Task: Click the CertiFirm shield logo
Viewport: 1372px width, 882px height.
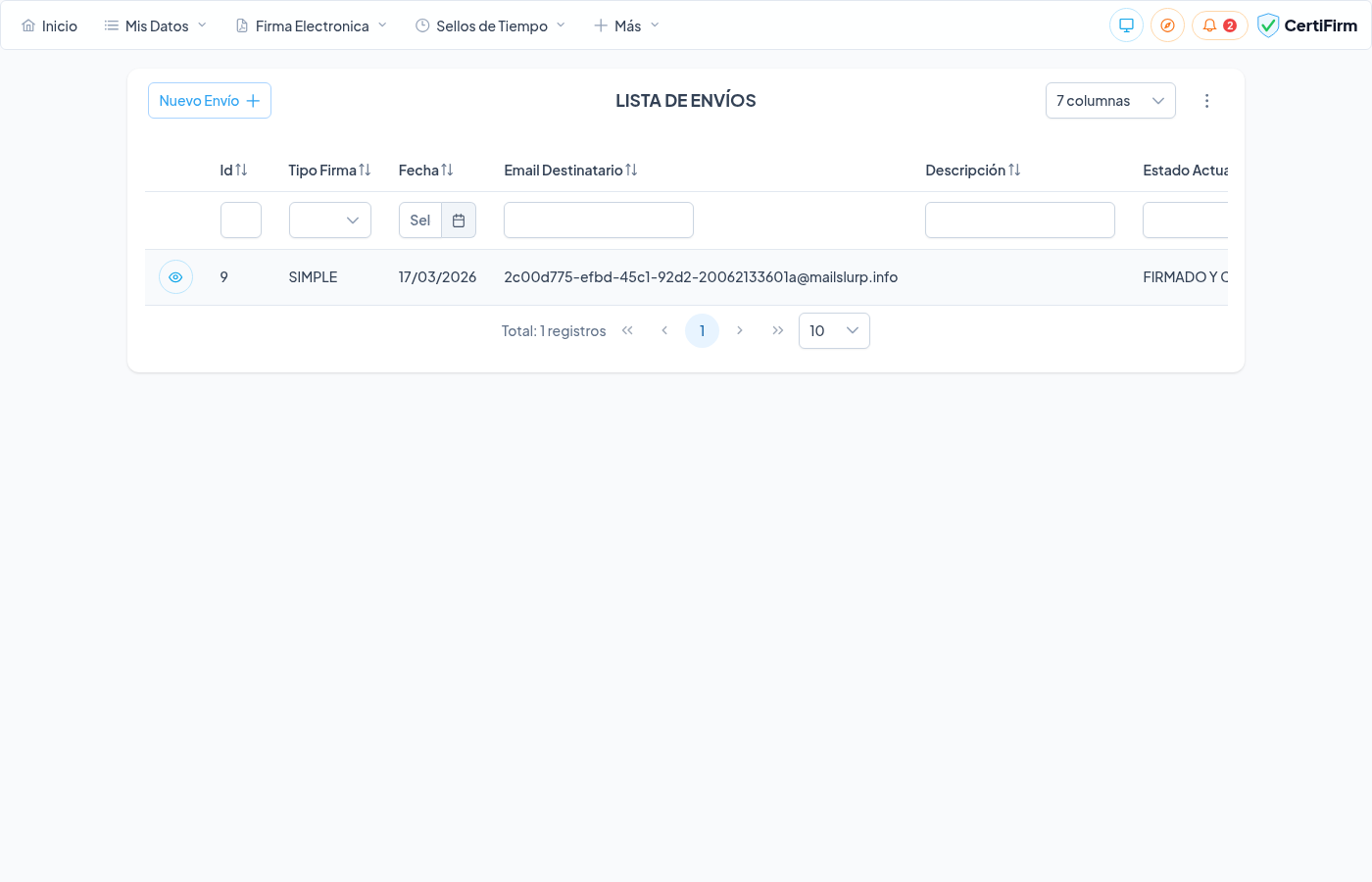Action: [1268, 25]
